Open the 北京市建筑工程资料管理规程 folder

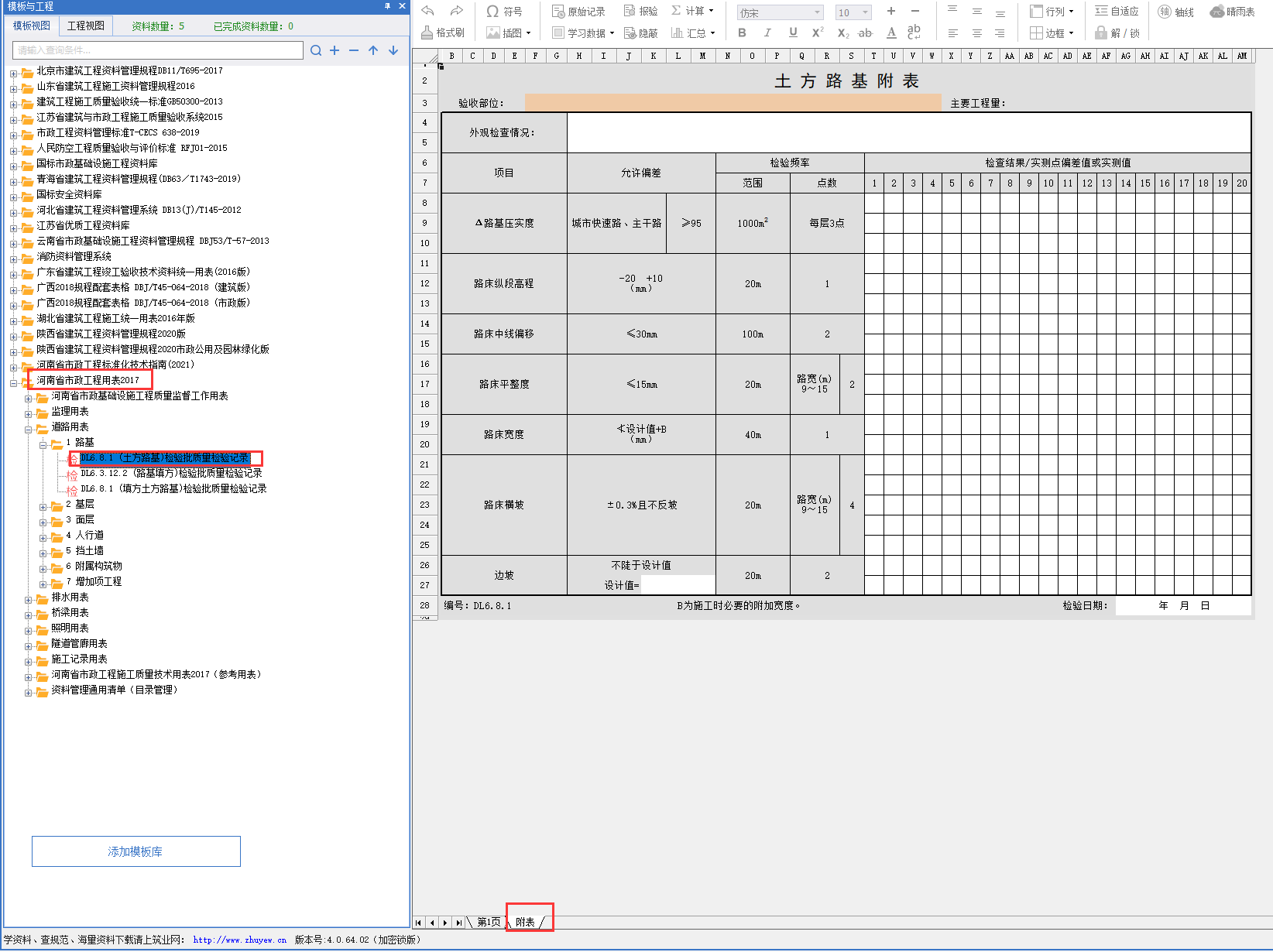click(x=129, y=70)
